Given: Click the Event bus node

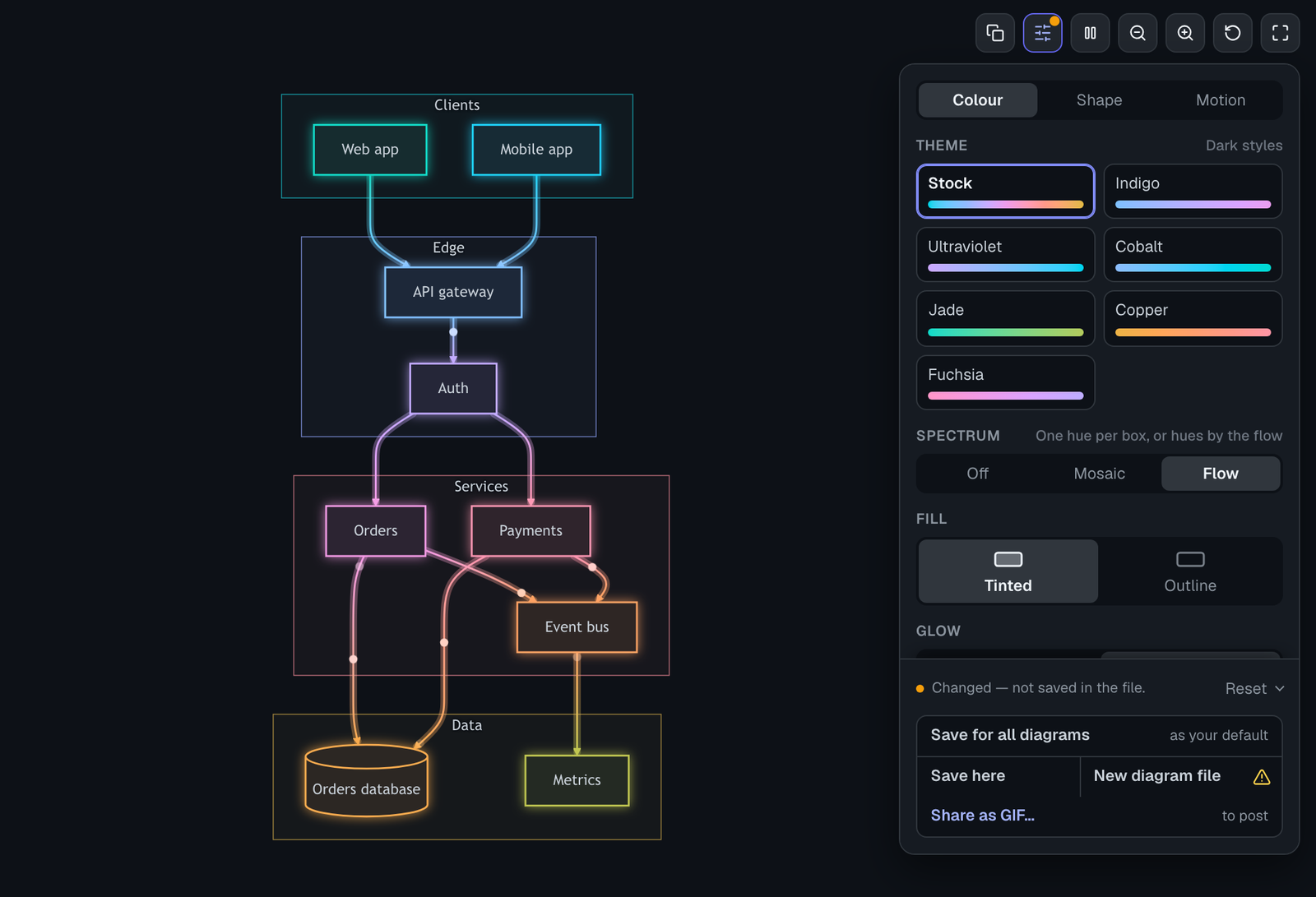Looking at the screenshot, I should point(577,627).
